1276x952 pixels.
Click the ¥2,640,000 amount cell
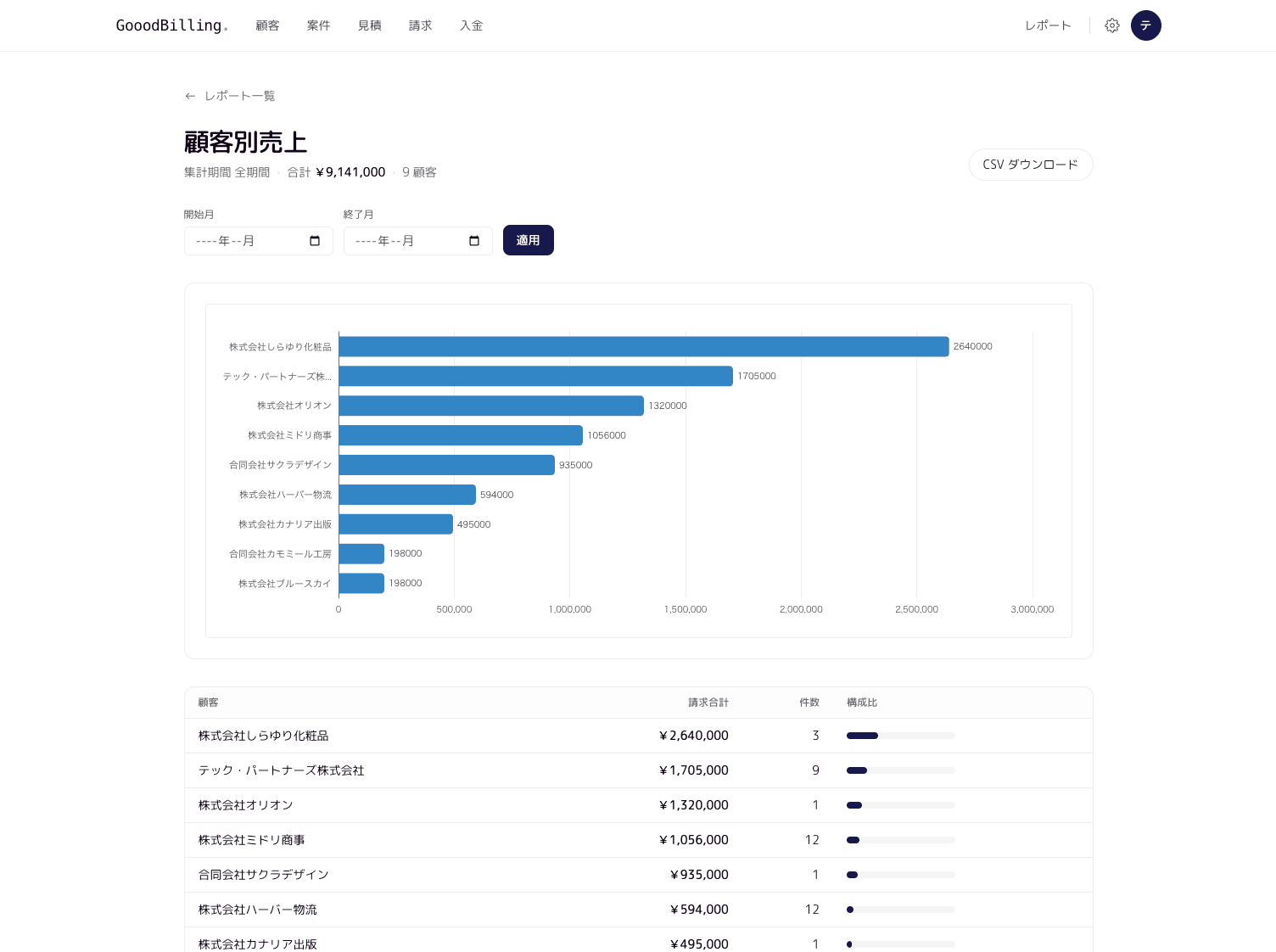click(x=694, y=736)
